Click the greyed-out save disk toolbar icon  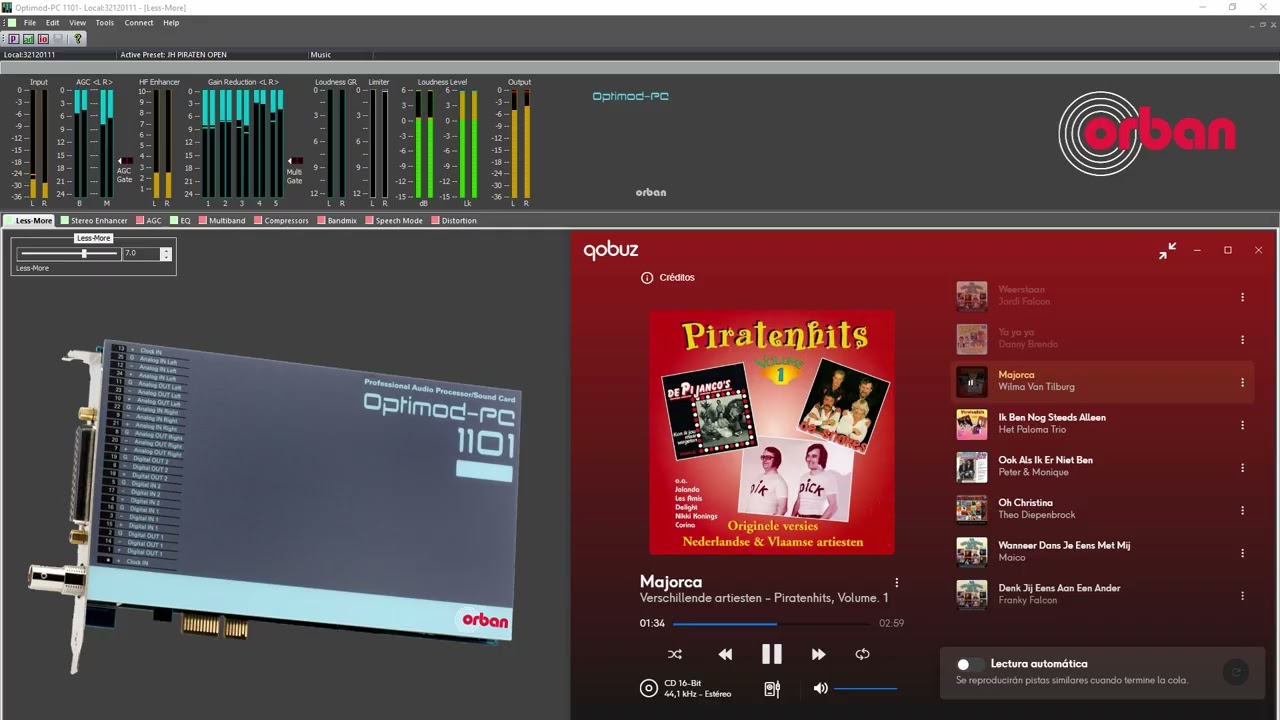click(58, 39)
